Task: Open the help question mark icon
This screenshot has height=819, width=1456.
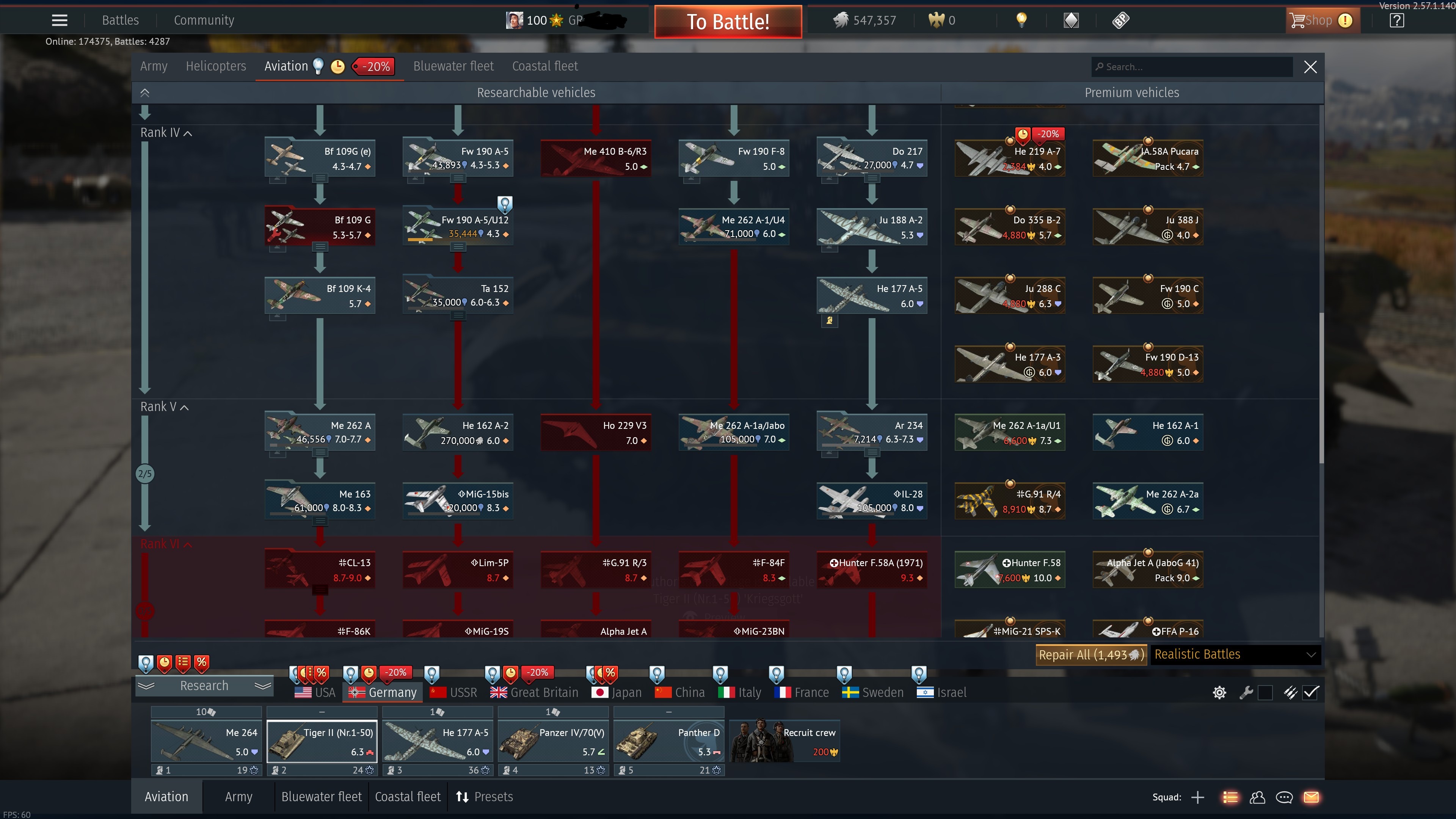Action: (x=1396, y=20)
